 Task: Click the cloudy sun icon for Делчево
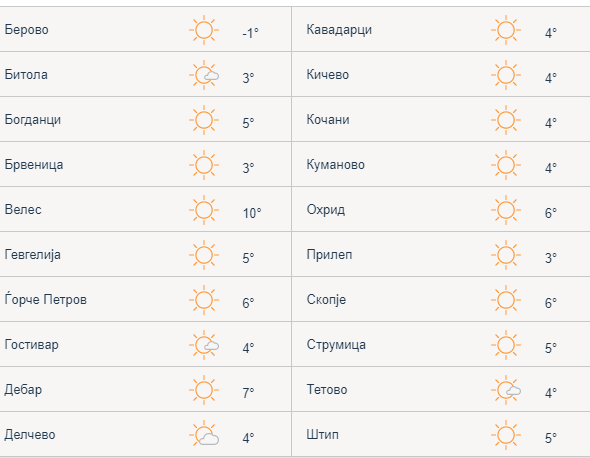[204, 435]
